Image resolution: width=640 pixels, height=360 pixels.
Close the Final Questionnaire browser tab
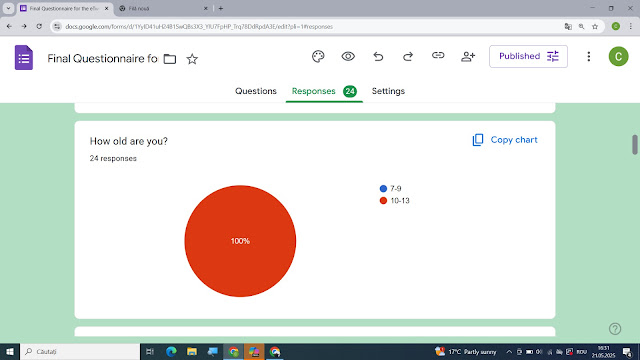pyautogui.click(x=107, y=8)
